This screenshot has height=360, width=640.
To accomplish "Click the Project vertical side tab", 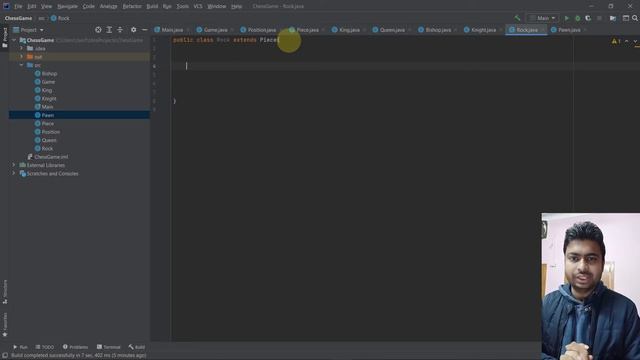I will [x=5, y=38].
